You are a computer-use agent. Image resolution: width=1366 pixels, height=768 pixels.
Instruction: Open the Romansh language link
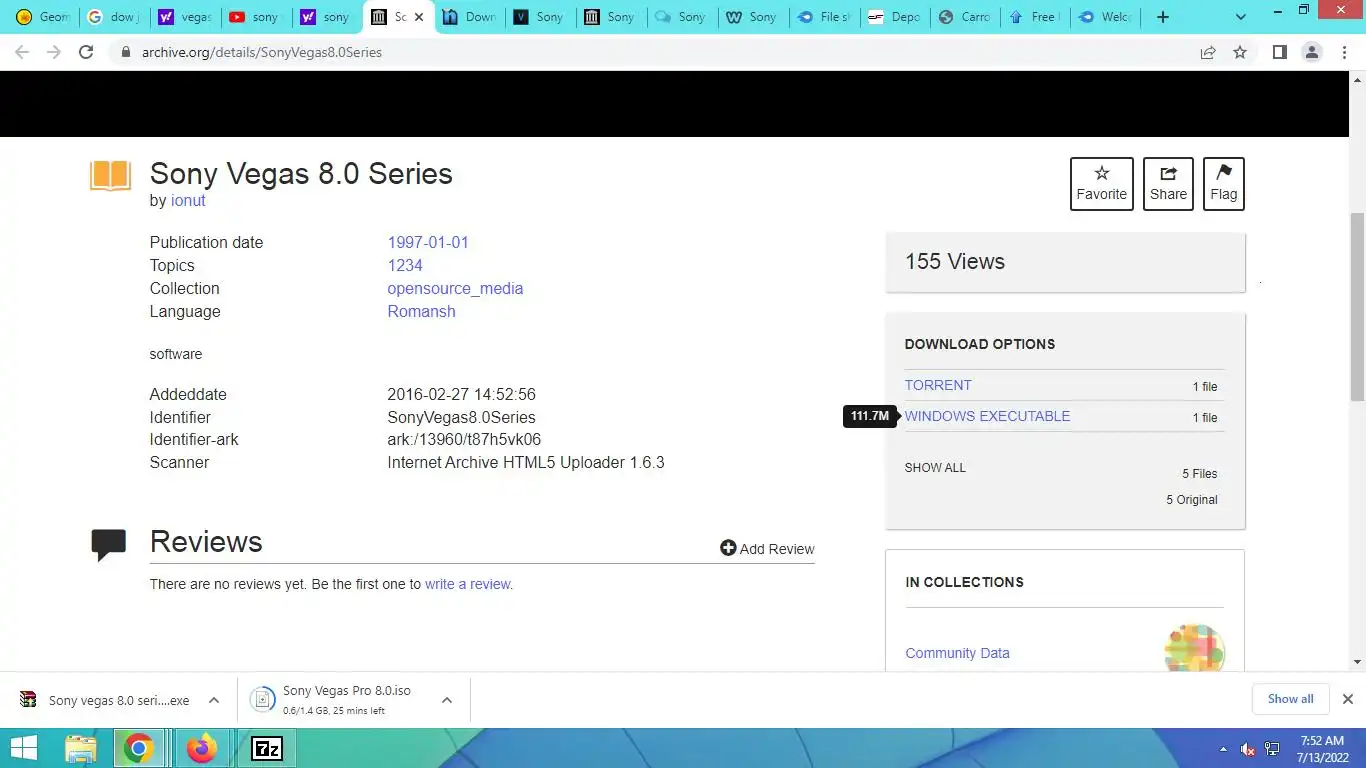pyautogui.click(x=421, y=311)
